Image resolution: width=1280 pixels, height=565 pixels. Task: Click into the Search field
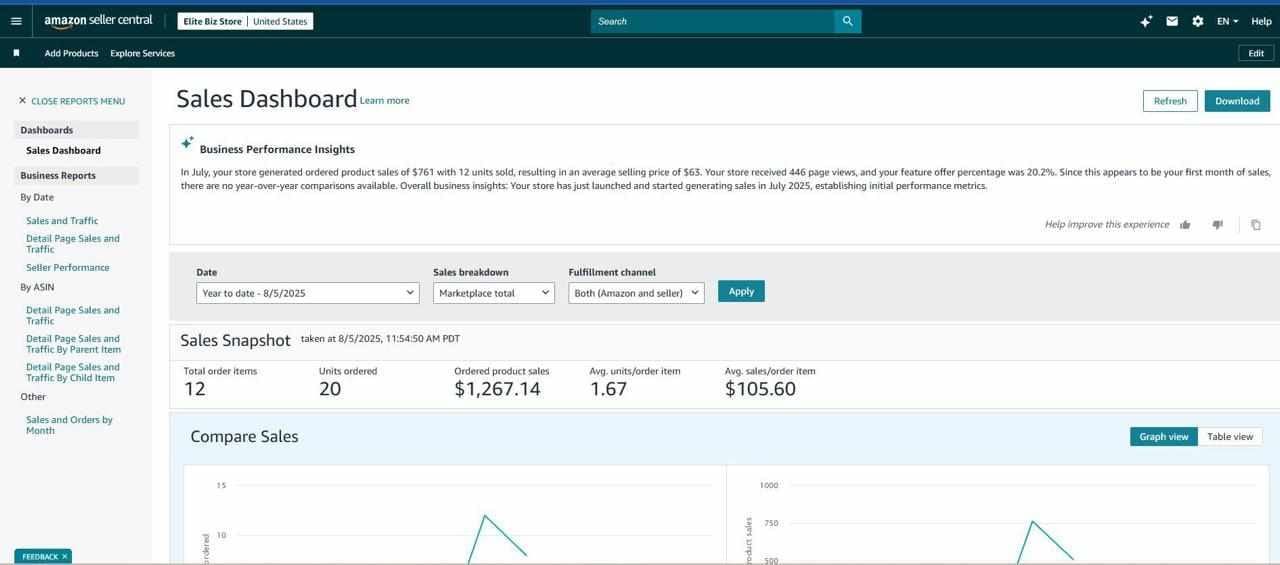[712, 21]
